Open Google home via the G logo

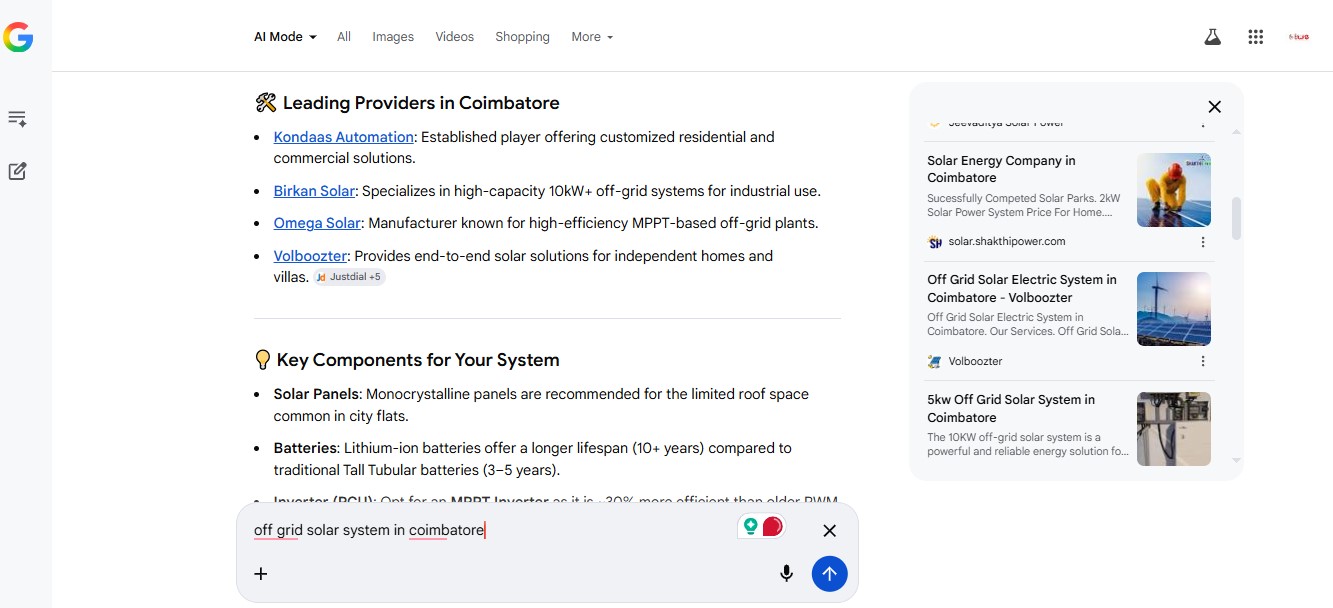point(18,38)
